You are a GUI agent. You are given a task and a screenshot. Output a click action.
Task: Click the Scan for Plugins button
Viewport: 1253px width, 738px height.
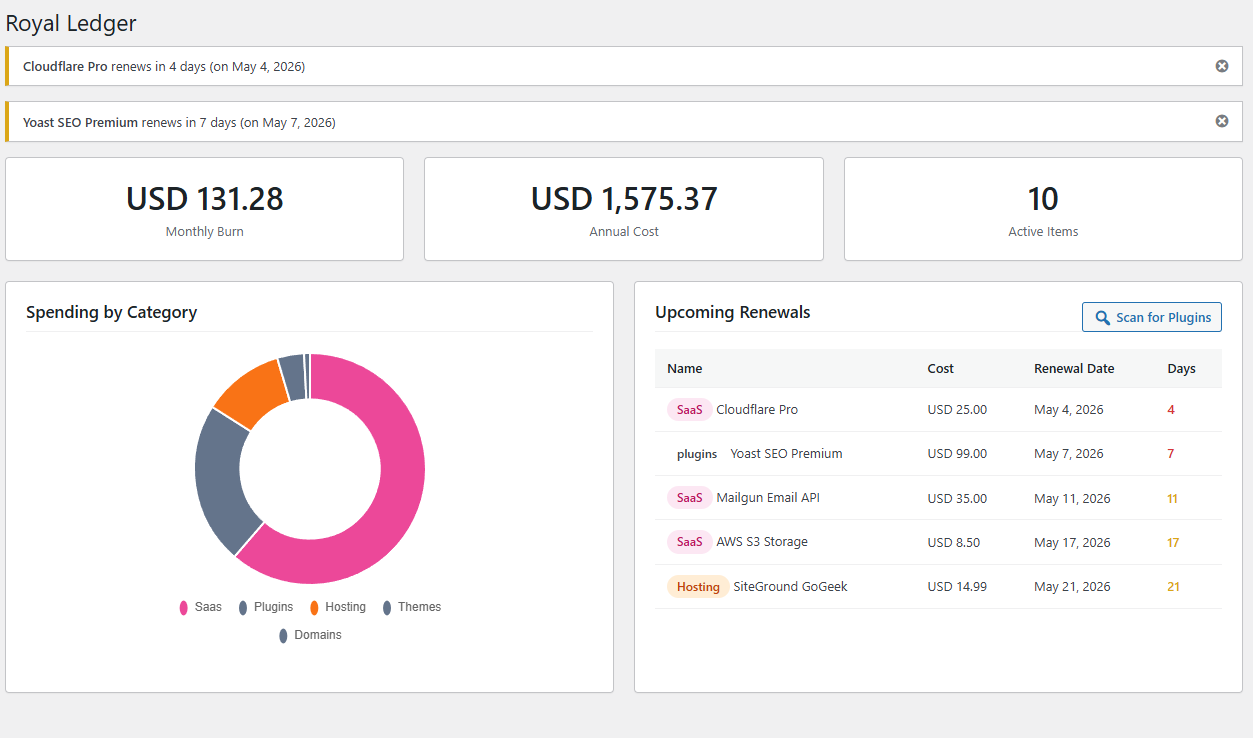pyautogui.click(x=1152, y=317)
